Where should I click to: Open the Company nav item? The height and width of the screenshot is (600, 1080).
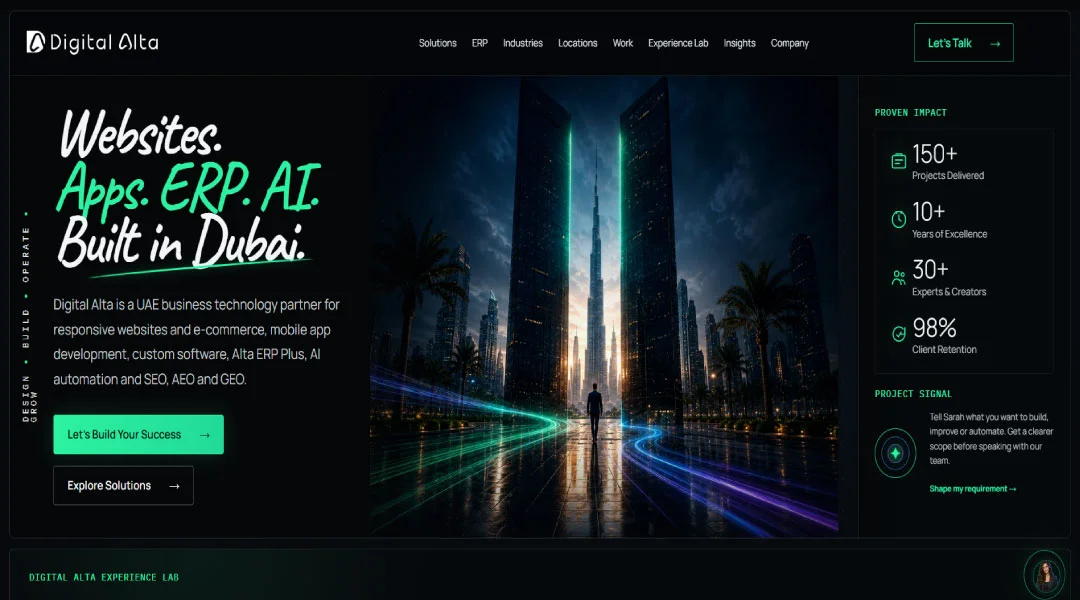789,43
